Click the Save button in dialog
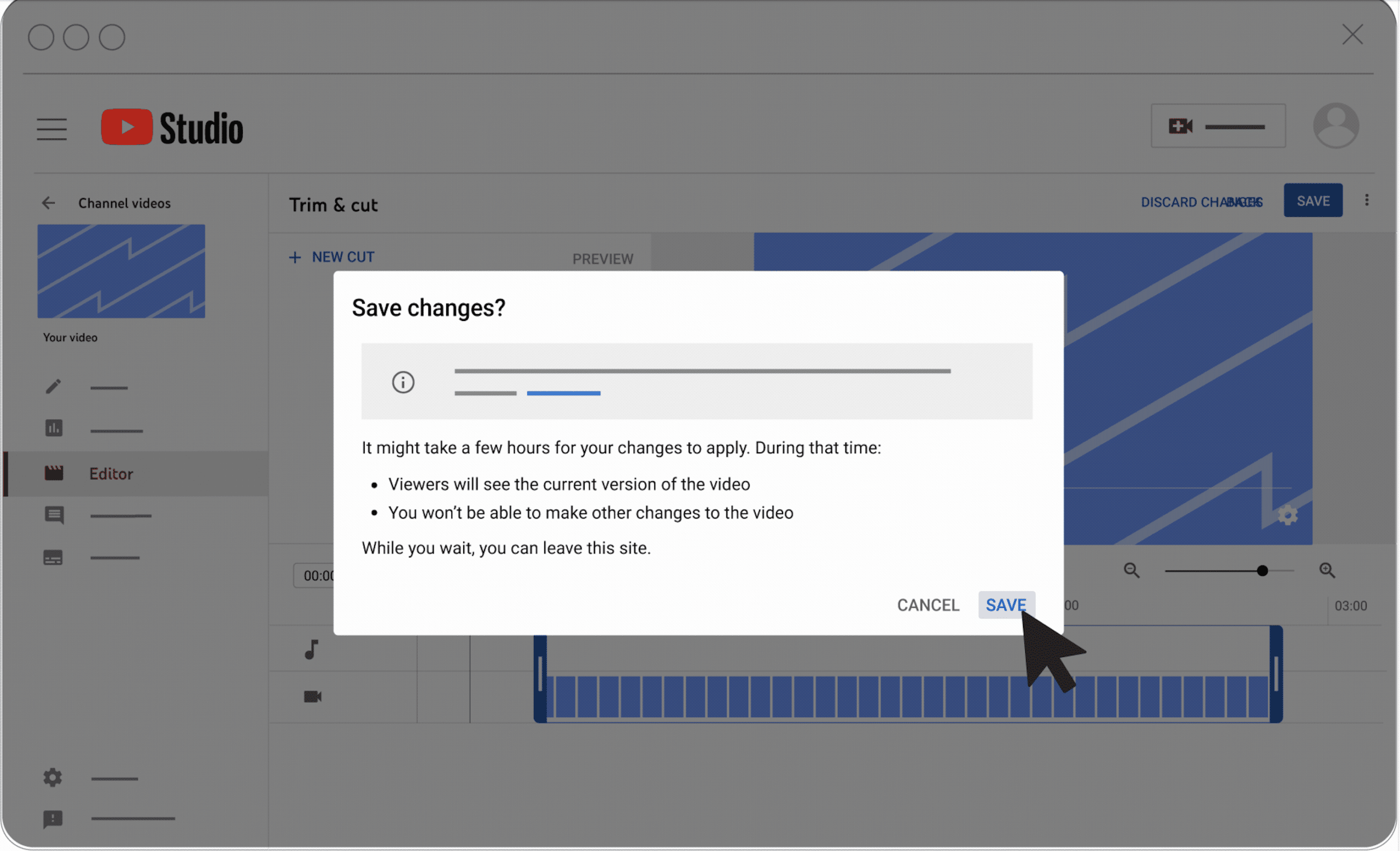Viewport: 1400px width, 851px height. pyautogui.click(x=1006, y=604)
